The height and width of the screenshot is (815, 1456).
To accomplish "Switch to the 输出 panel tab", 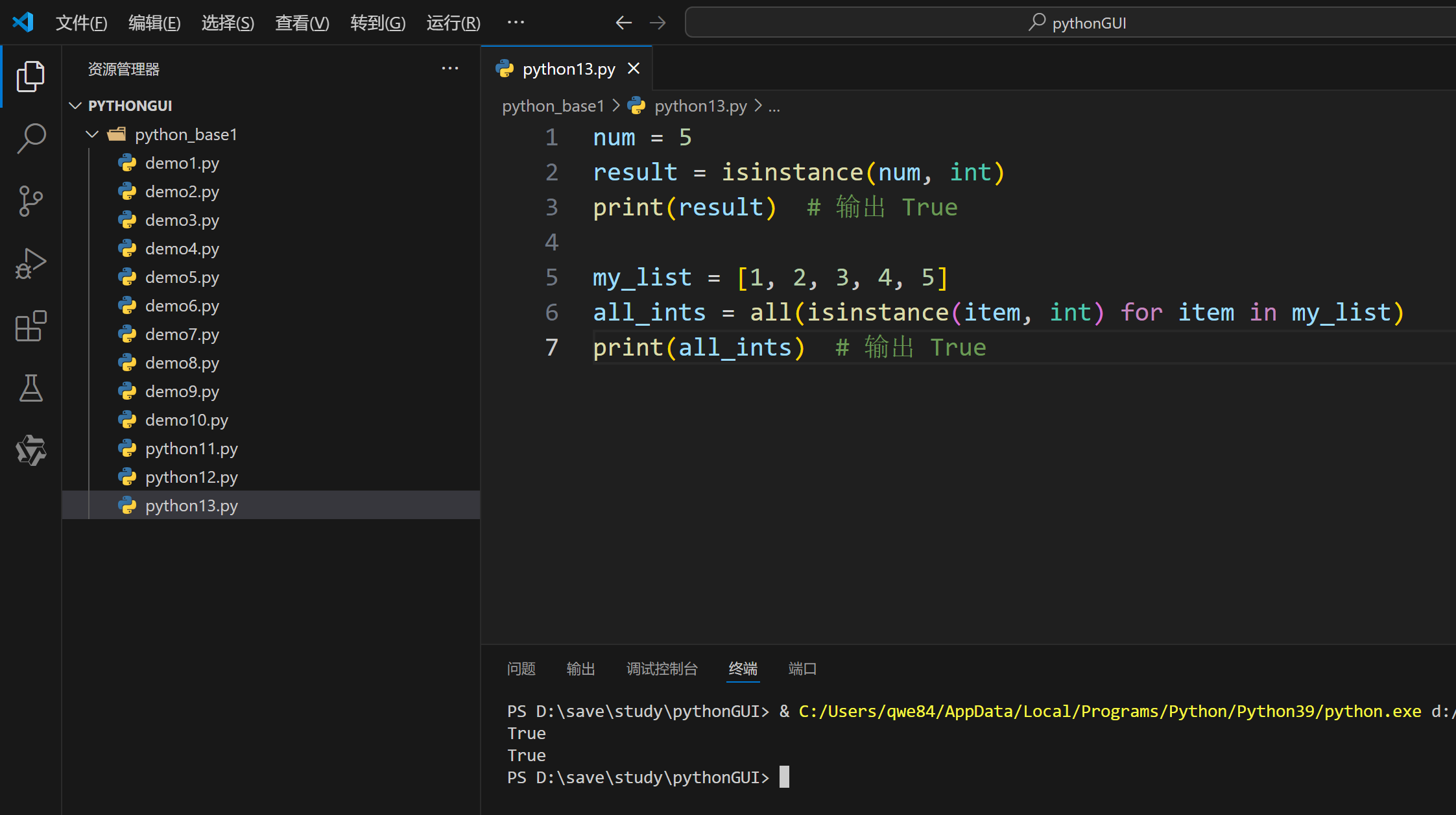I will pos(580,668).
